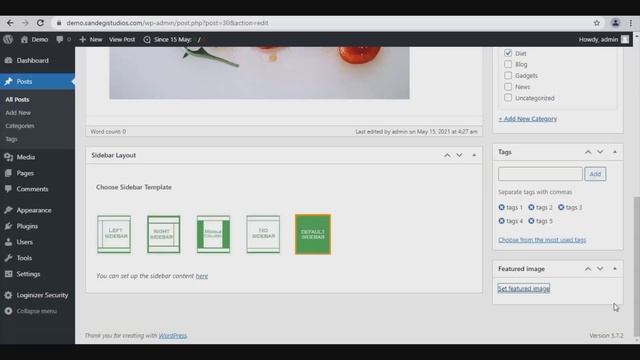Click the browser back arrow

point(10,23)
